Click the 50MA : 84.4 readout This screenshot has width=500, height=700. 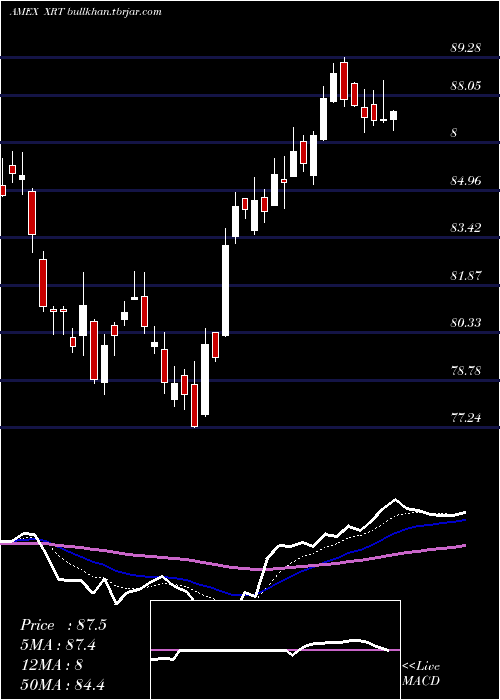(x=62, y=684)
